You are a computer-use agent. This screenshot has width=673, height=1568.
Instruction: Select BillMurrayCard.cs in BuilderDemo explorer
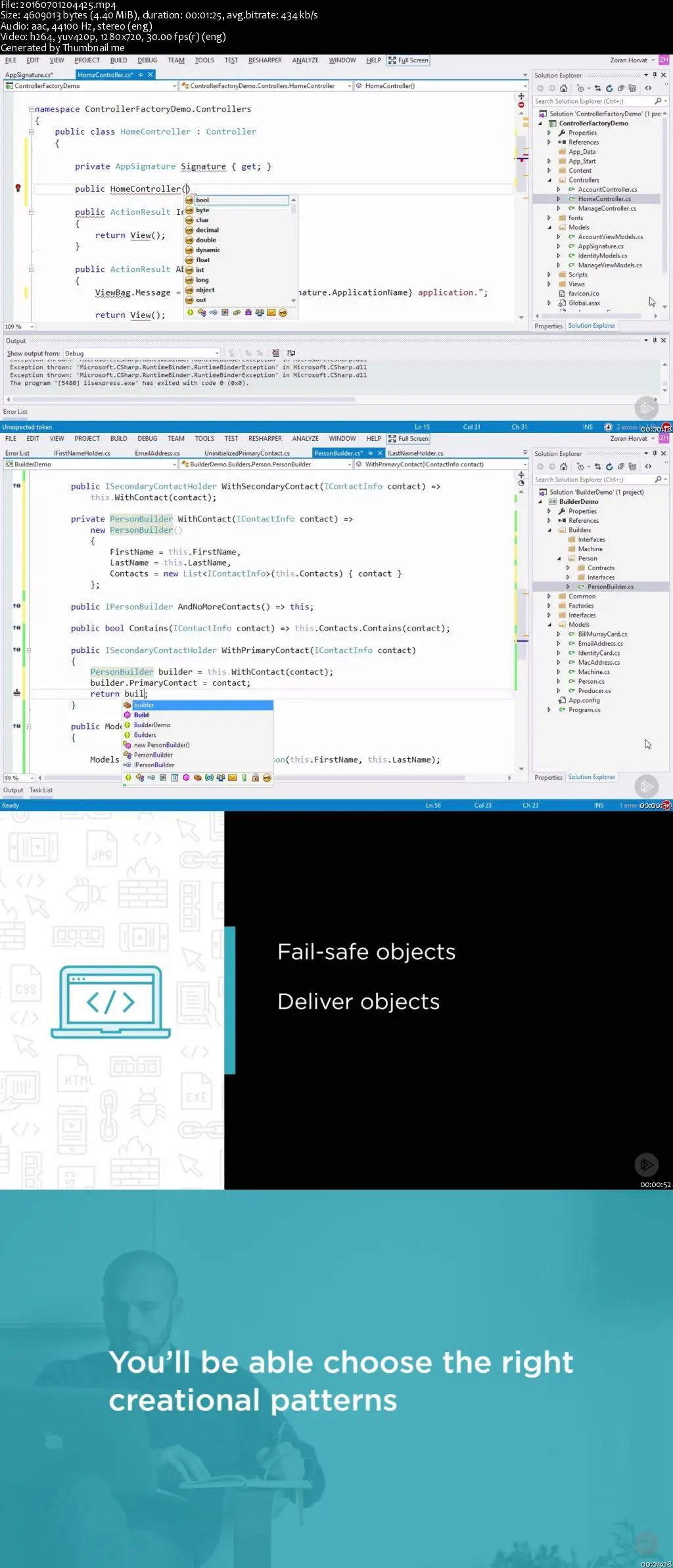point(602,634)
